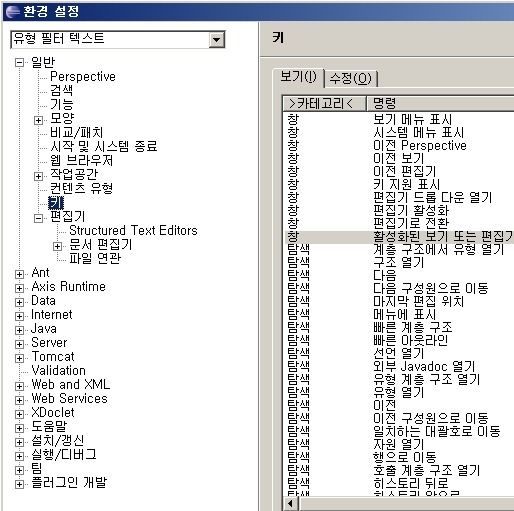Select the 편집기 드롭 다운 열기 row

[399, 197]
